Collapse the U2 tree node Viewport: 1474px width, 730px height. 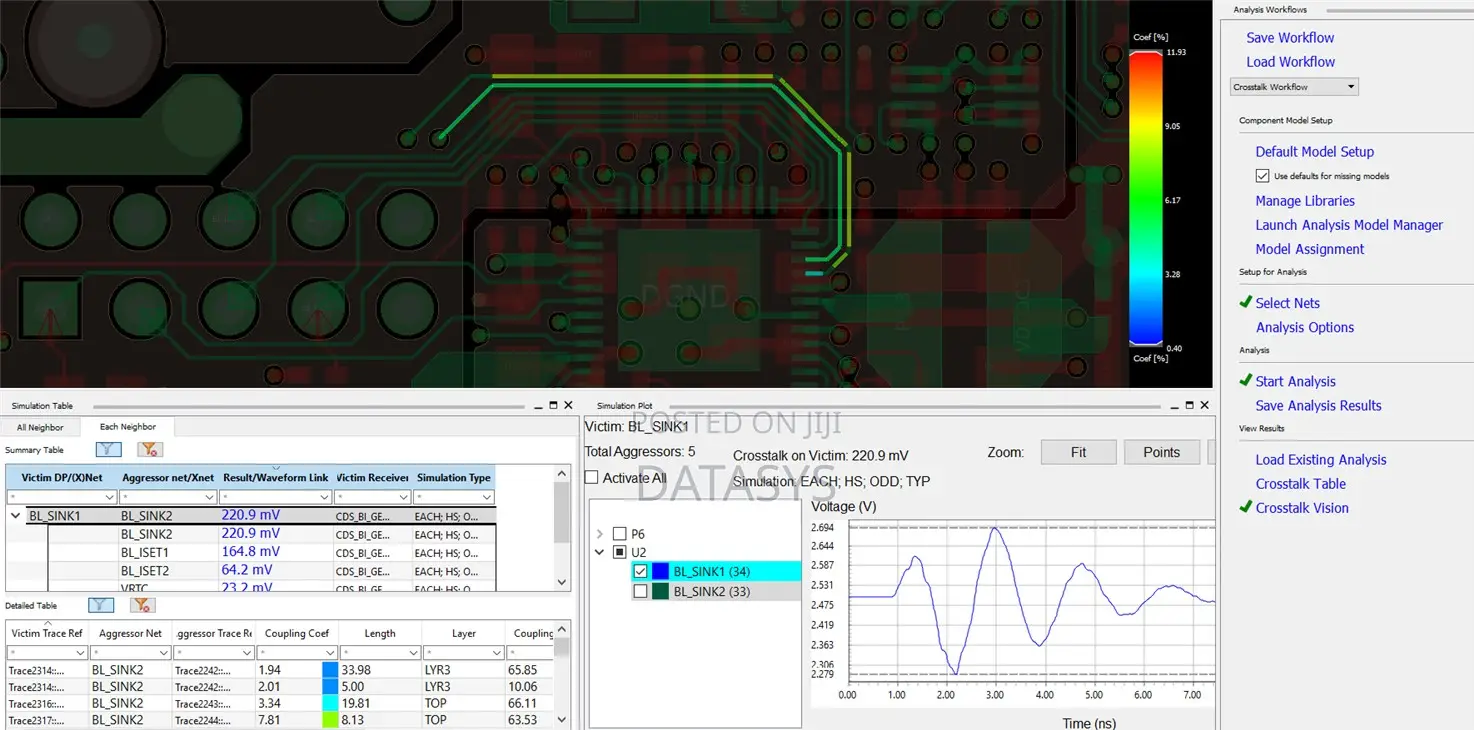coord(600,552)
